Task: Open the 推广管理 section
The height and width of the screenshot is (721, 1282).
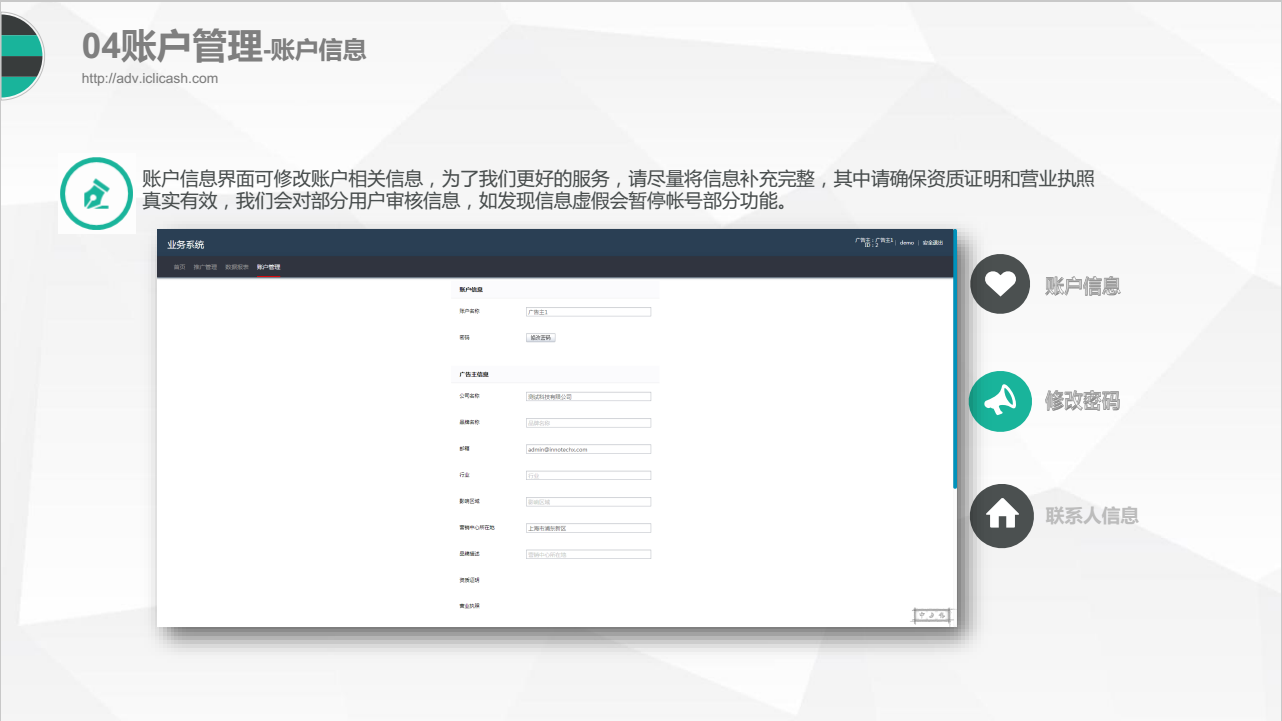Action: (x=207, y=266)
